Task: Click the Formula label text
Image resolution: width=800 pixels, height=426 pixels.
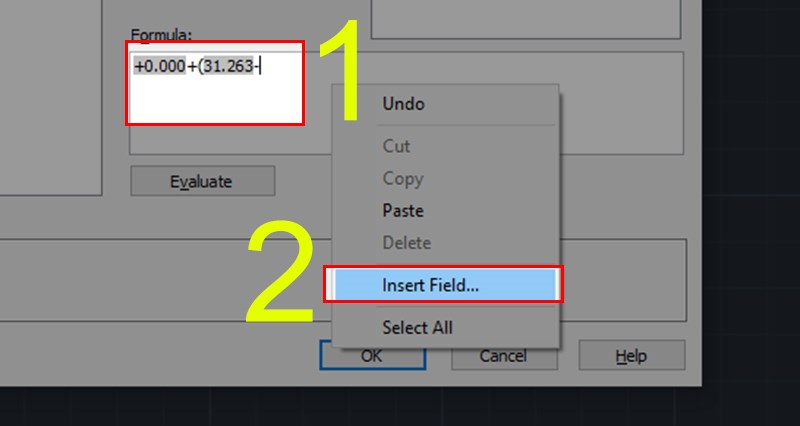Action: (155, 33)
